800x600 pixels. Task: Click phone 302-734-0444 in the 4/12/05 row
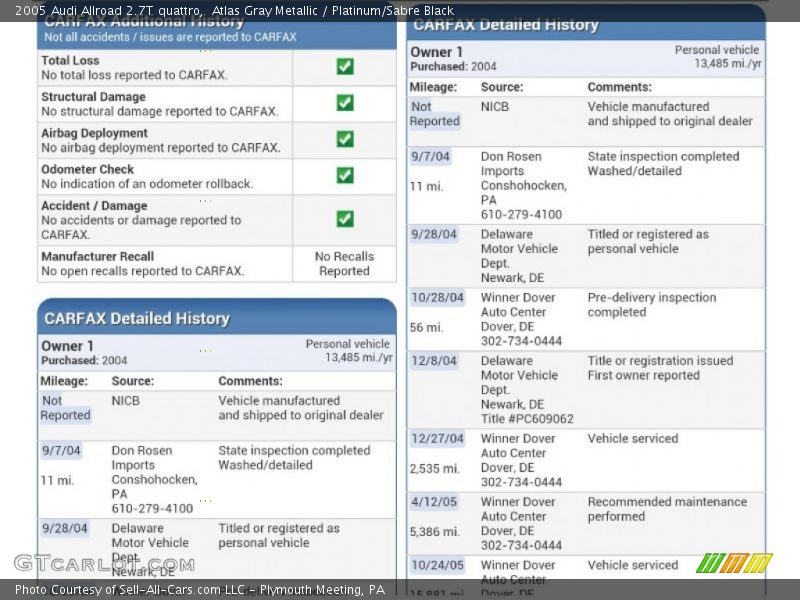coord(521,545)
